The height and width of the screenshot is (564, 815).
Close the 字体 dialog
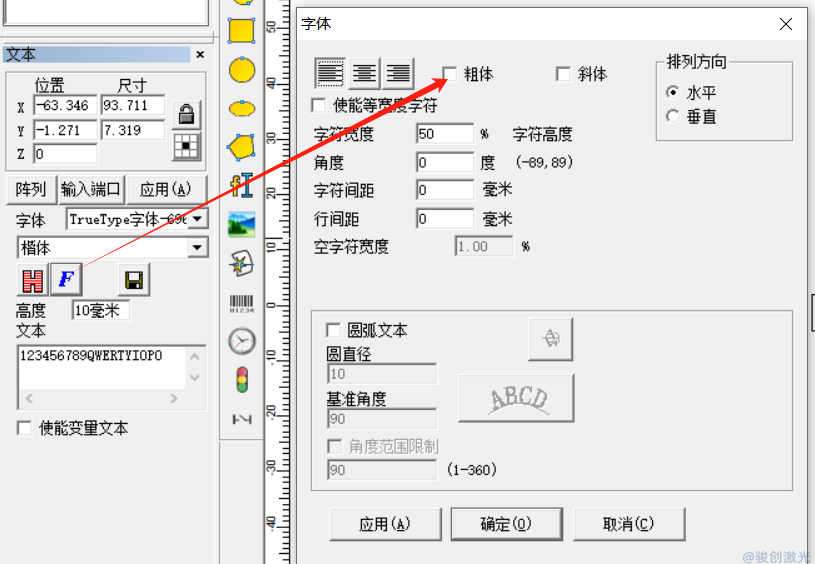click(x=786, y=24)
